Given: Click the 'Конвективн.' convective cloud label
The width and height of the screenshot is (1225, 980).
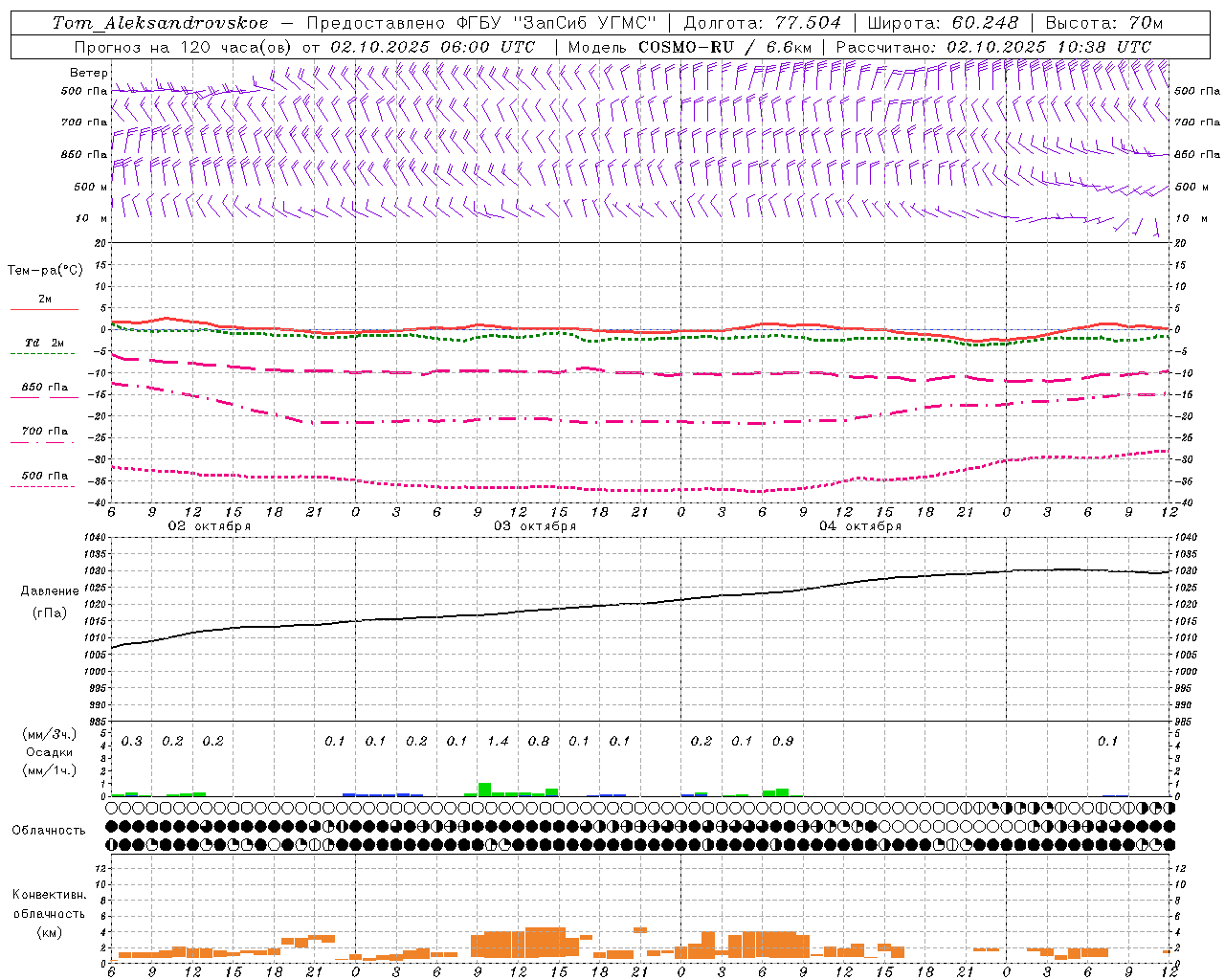Looking at the screenshot, I should (x=49, y=895).
